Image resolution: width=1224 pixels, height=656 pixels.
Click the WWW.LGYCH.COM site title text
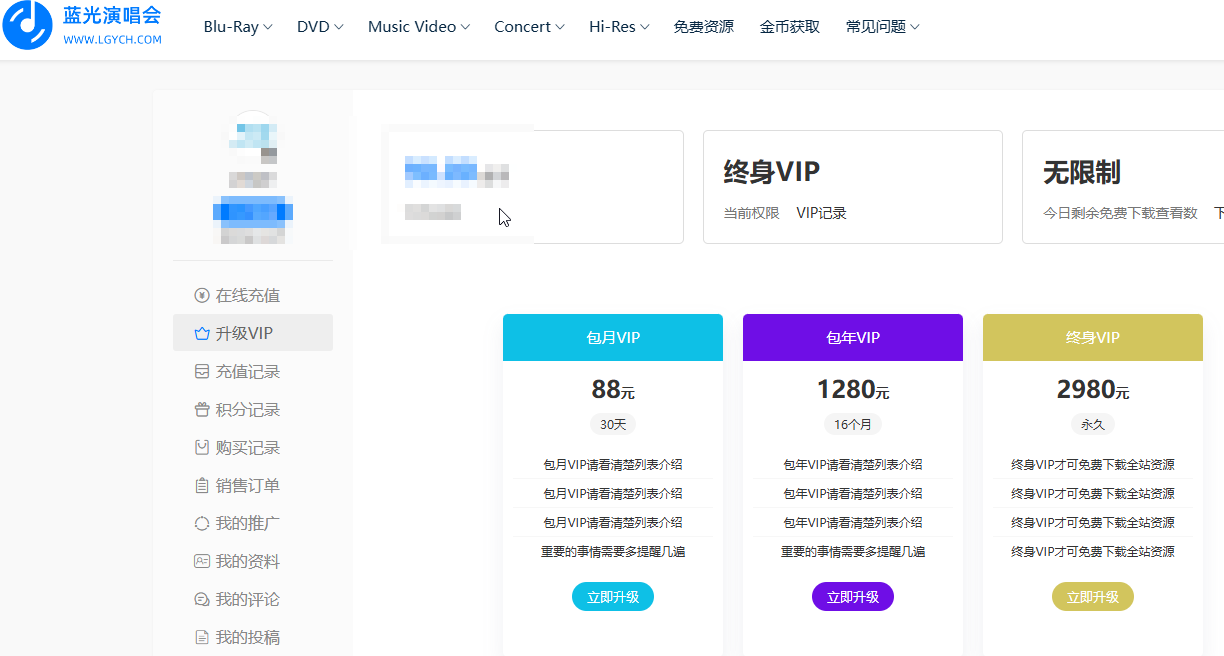[112, 40]
